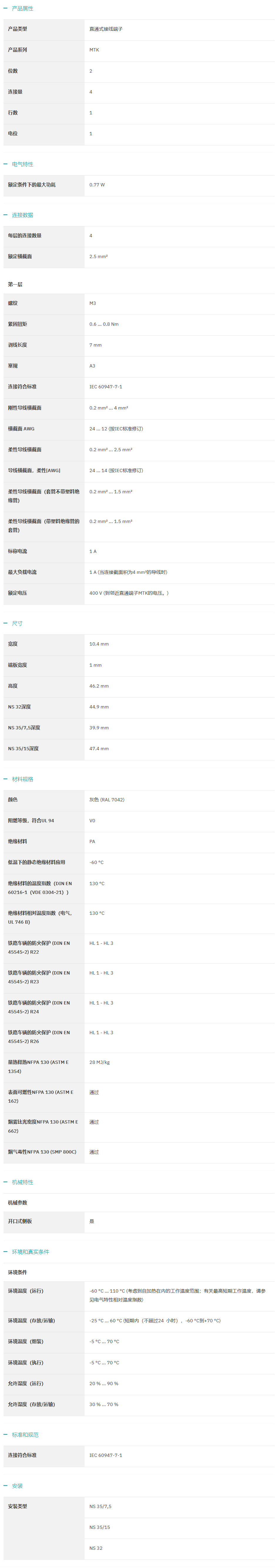This screenshot has height=1568, width=277.
Task: Click the 最大负载电流 label
Action: click(22, 572)
